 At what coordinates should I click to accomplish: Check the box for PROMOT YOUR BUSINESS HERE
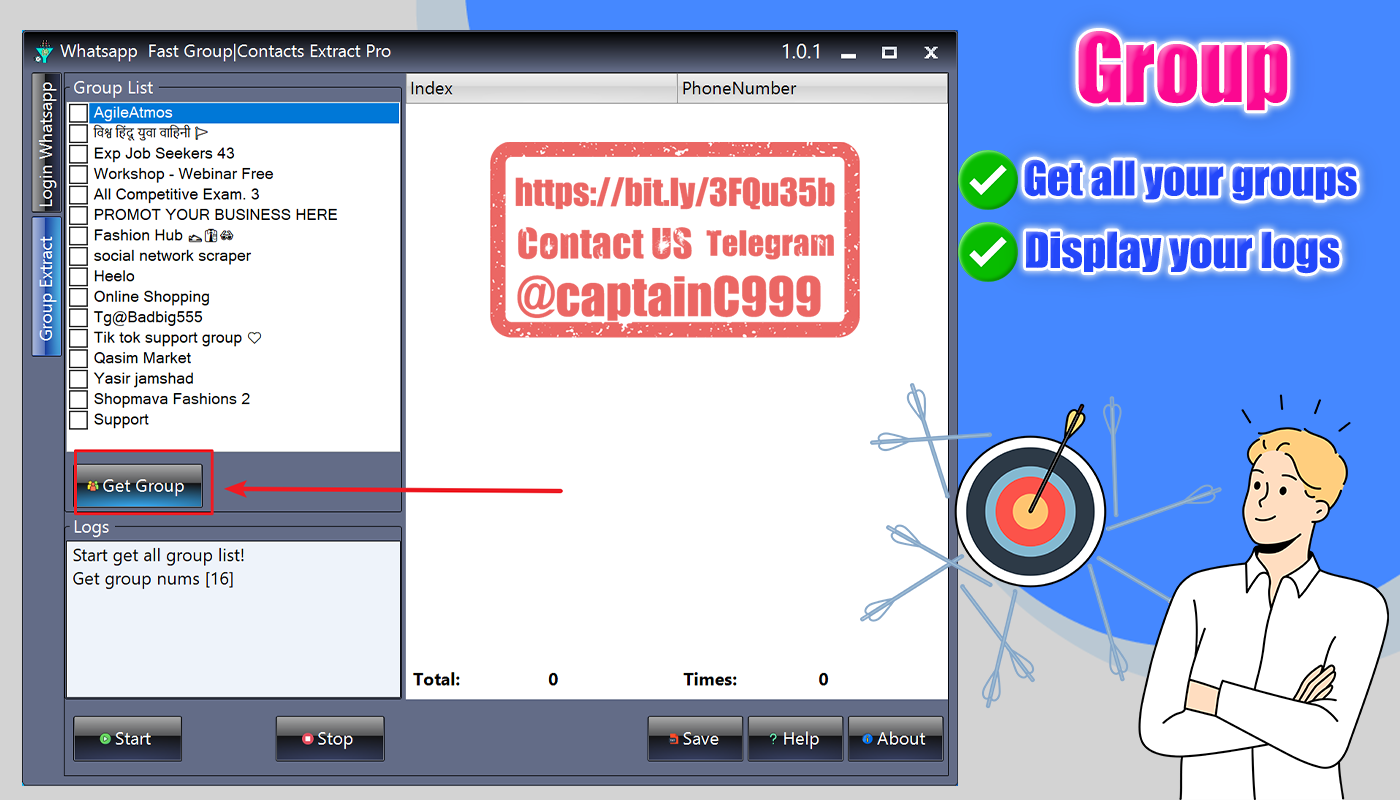pyautogui.click(x=78, y=216)
